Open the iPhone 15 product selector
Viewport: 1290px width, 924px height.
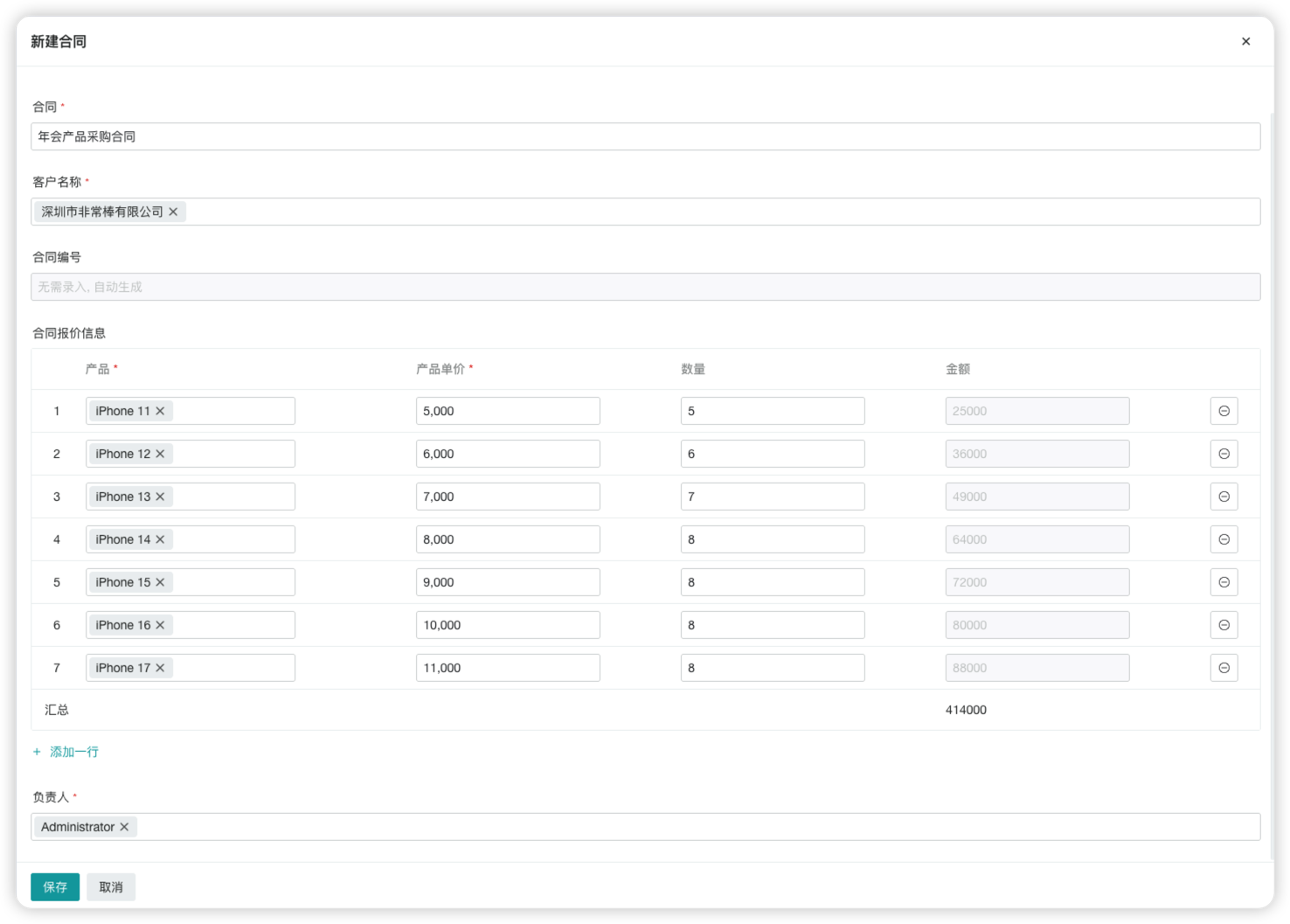[191, 582]
